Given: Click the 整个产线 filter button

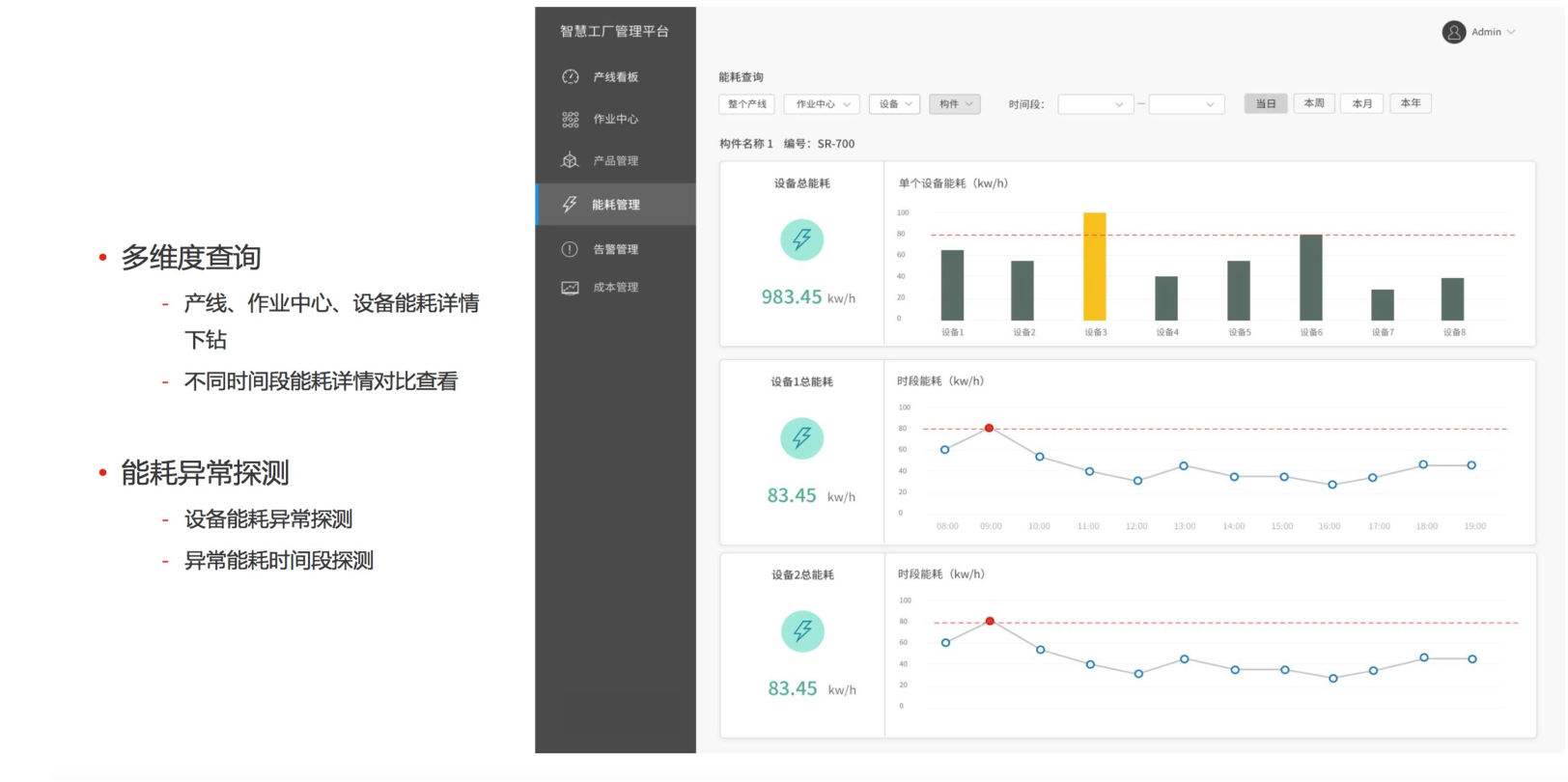Looking at the screenshot, I should tap(746, 104).
